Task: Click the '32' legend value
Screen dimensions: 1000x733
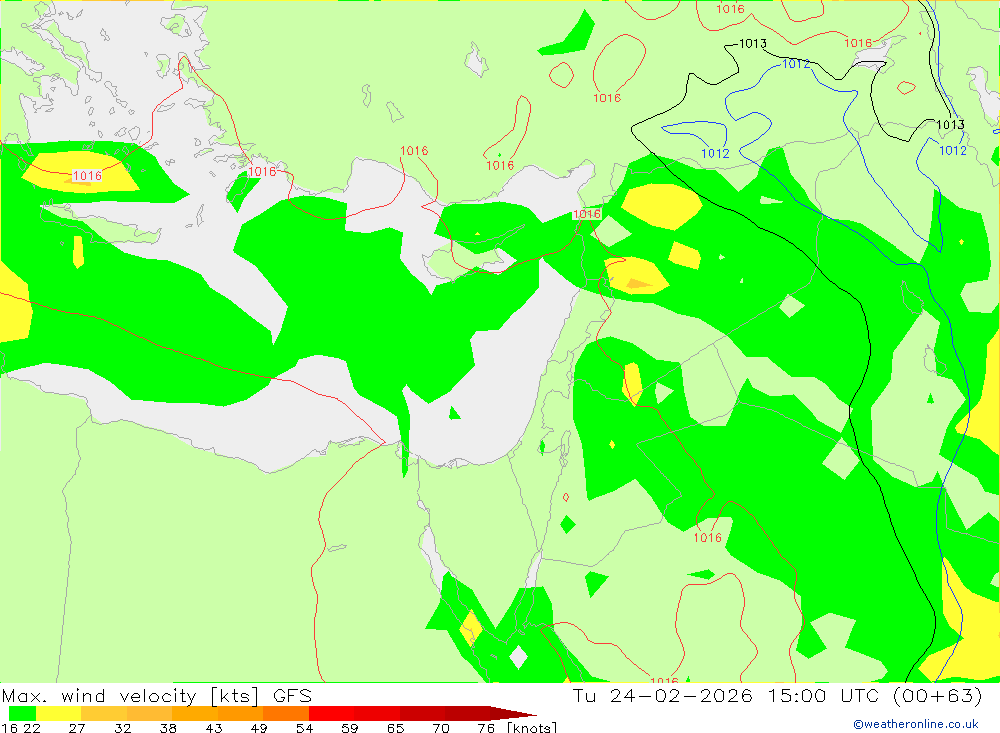Action: [122, 728]
